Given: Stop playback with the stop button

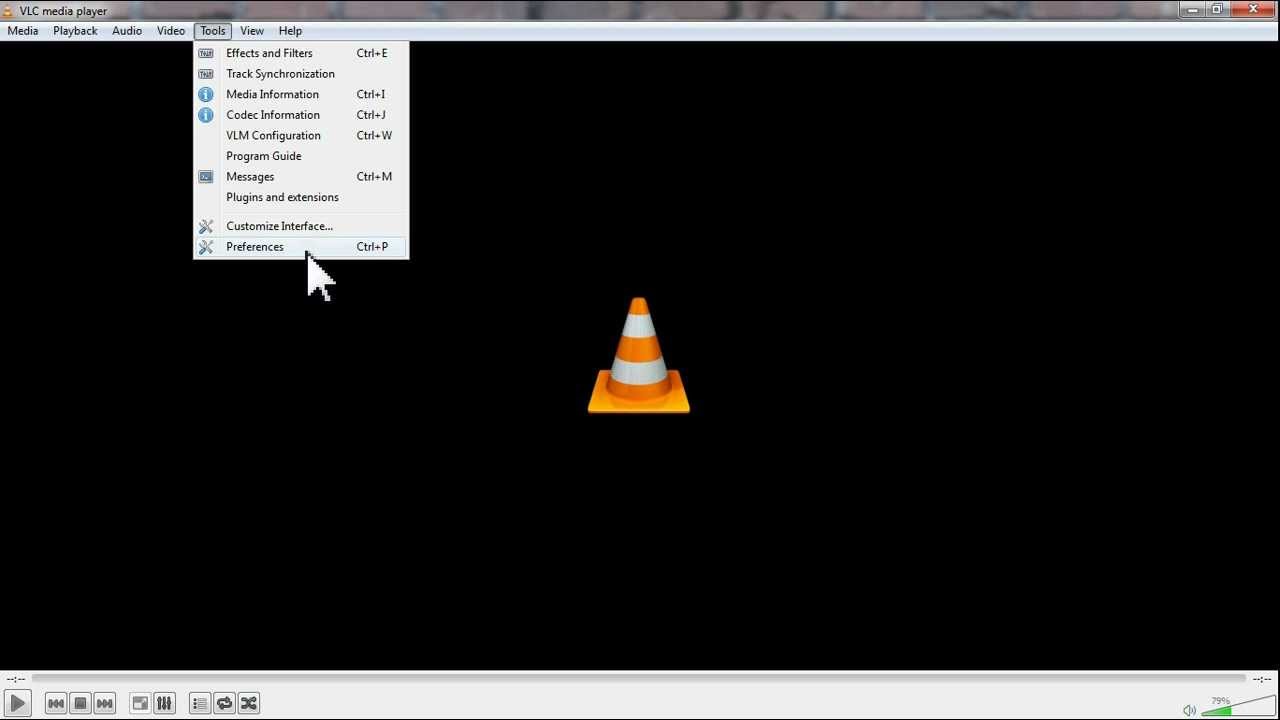Looking at the screenshot, I should 81,703.
